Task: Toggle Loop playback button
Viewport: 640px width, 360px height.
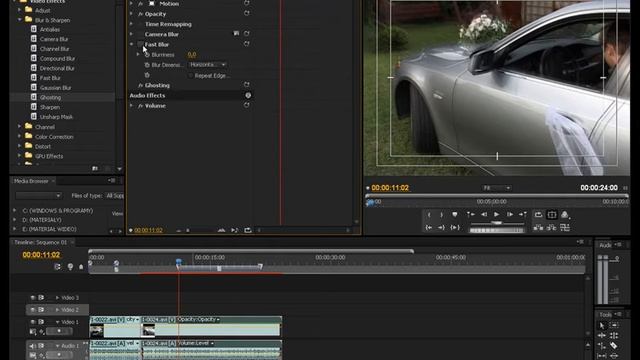Action: [538, 214]
